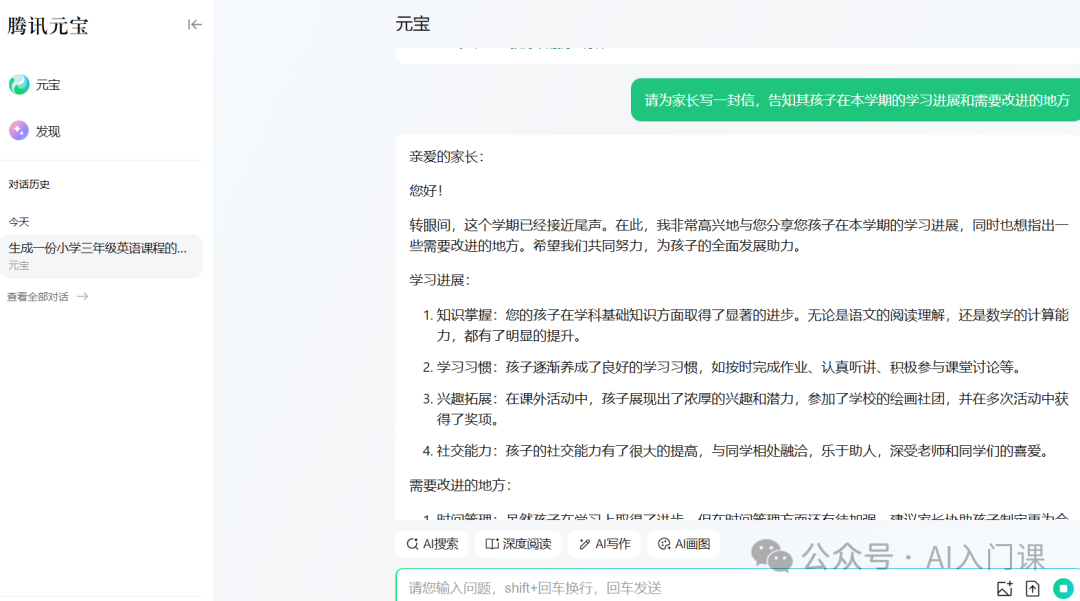Click arrow next to 查看全部对话

coord(83,297)
